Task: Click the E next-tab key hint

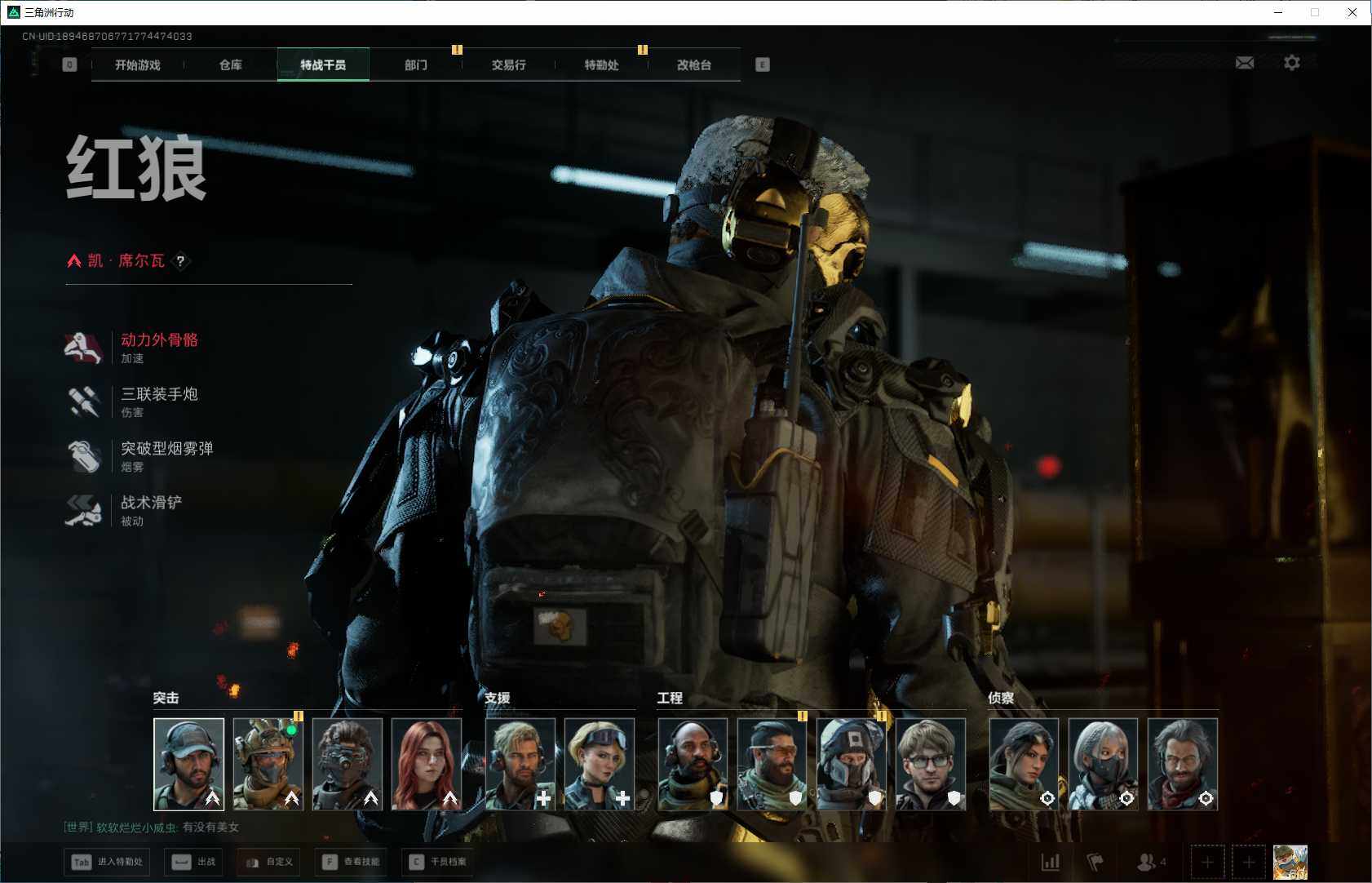Action: coord(763,64)
